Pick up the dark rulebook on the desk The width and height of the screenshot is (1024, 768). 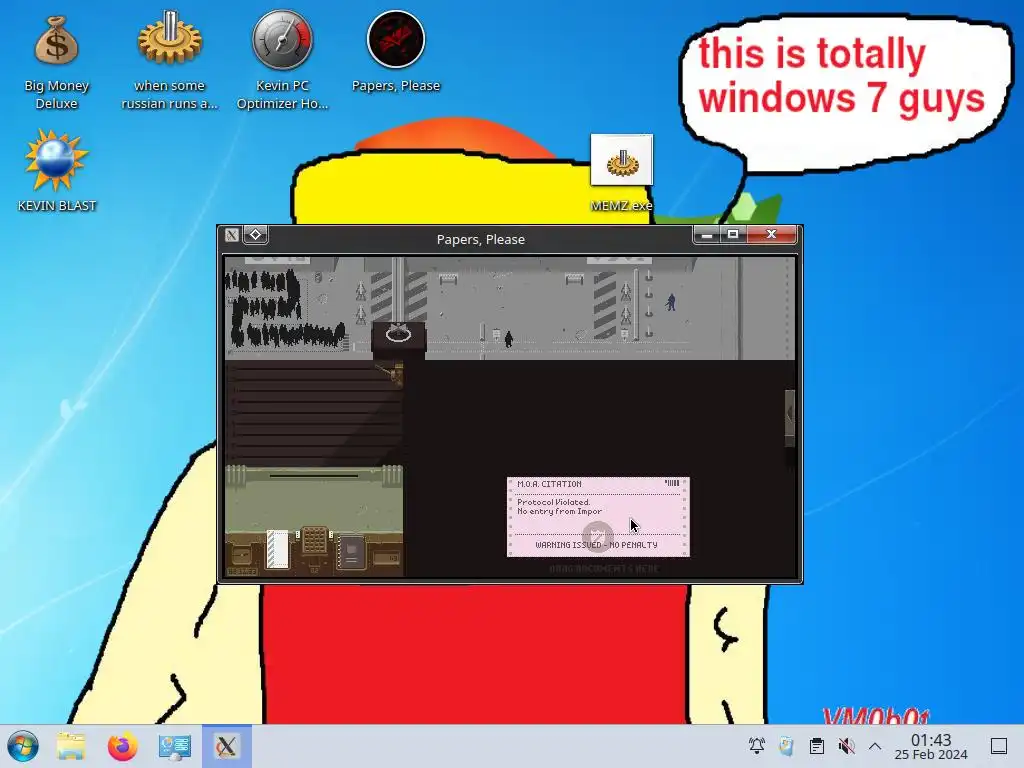tap(352, 552)
